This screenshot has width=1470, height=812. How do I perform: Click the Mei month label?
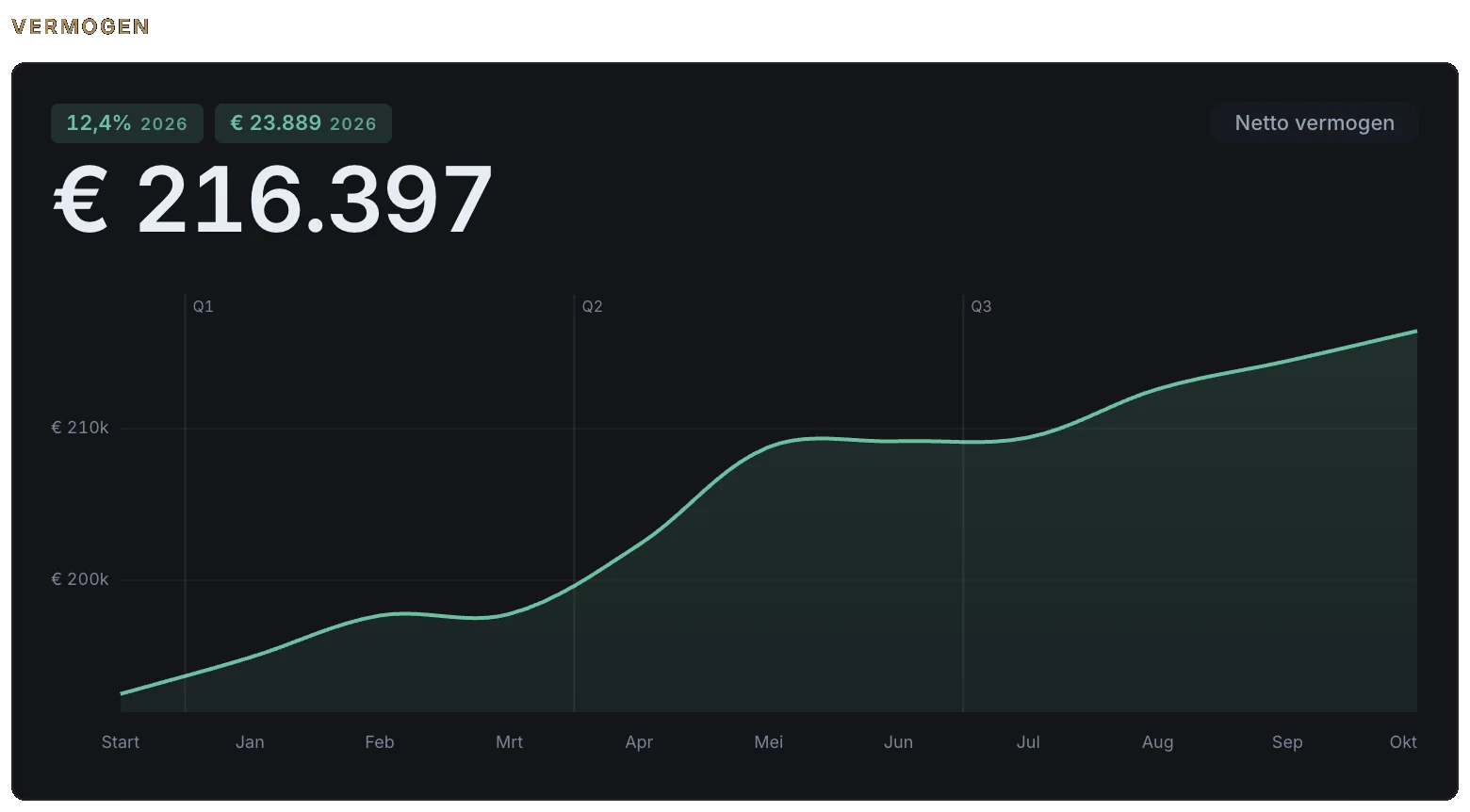[769, 742]
